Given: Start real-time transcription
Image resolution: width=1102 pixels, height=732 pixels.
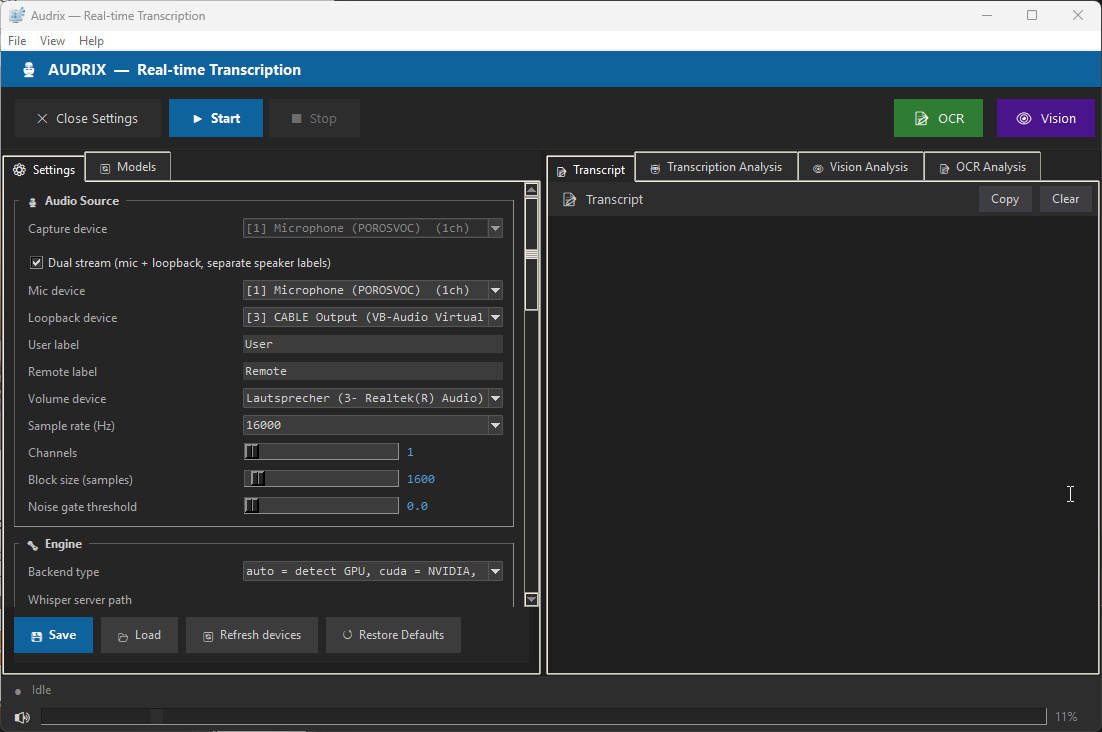Looking at the screenshot, I should pos(216,118).
